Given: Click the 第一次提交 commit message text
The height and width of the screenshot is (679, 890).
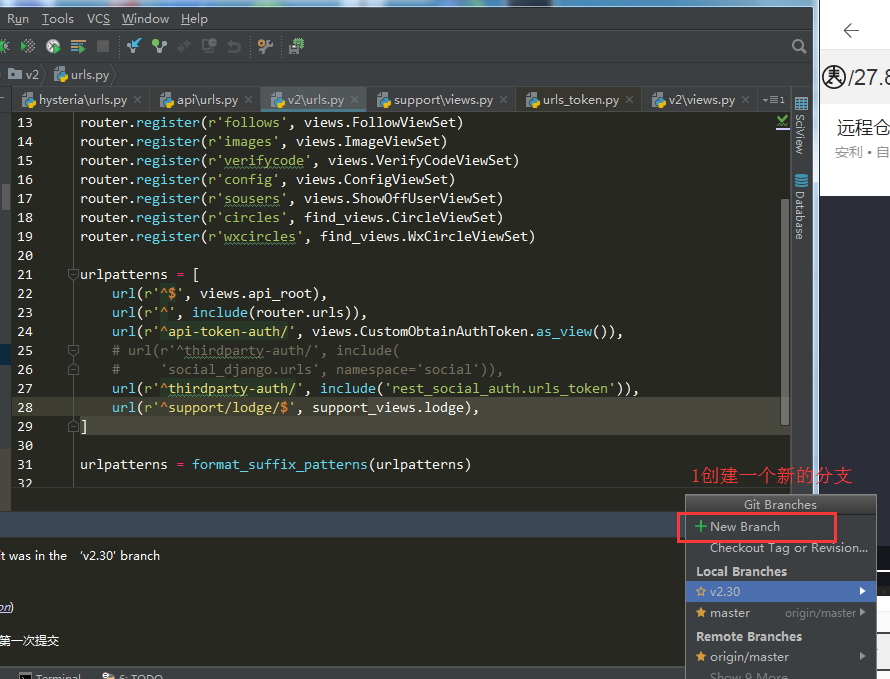Looking at the screenshot, I should pyautogui.click(x=30, y=641).
